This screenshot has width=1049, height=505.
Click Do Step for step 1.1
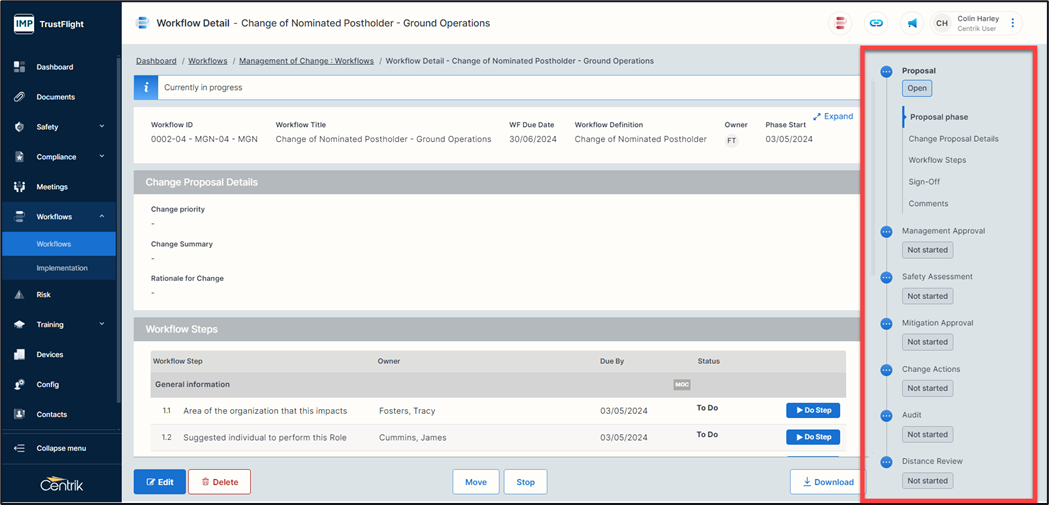812,410
